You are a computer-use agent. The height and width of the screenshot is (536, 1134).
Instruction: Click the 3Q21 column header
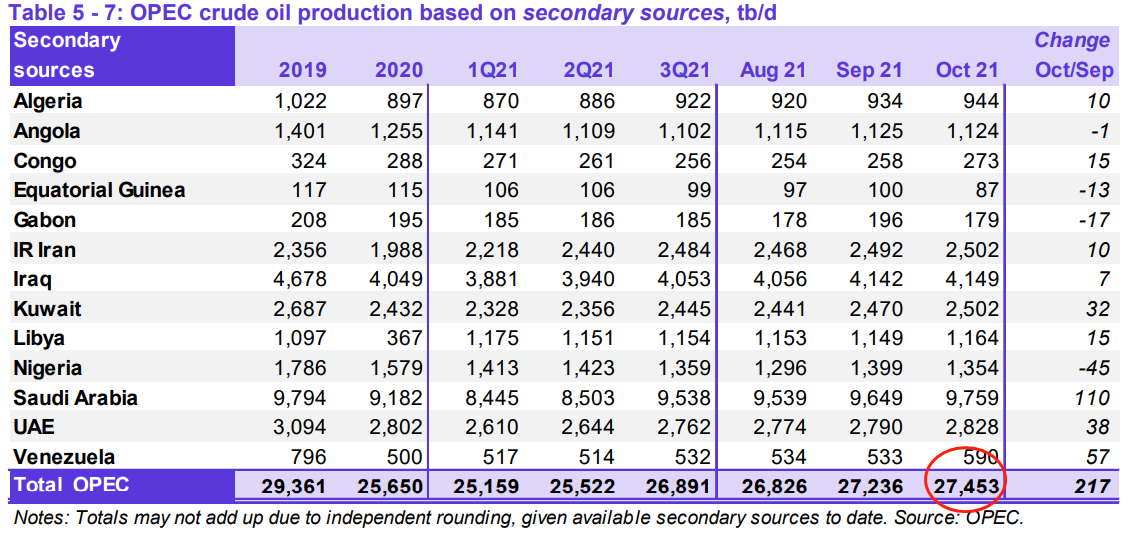click(x=685, y=70)
